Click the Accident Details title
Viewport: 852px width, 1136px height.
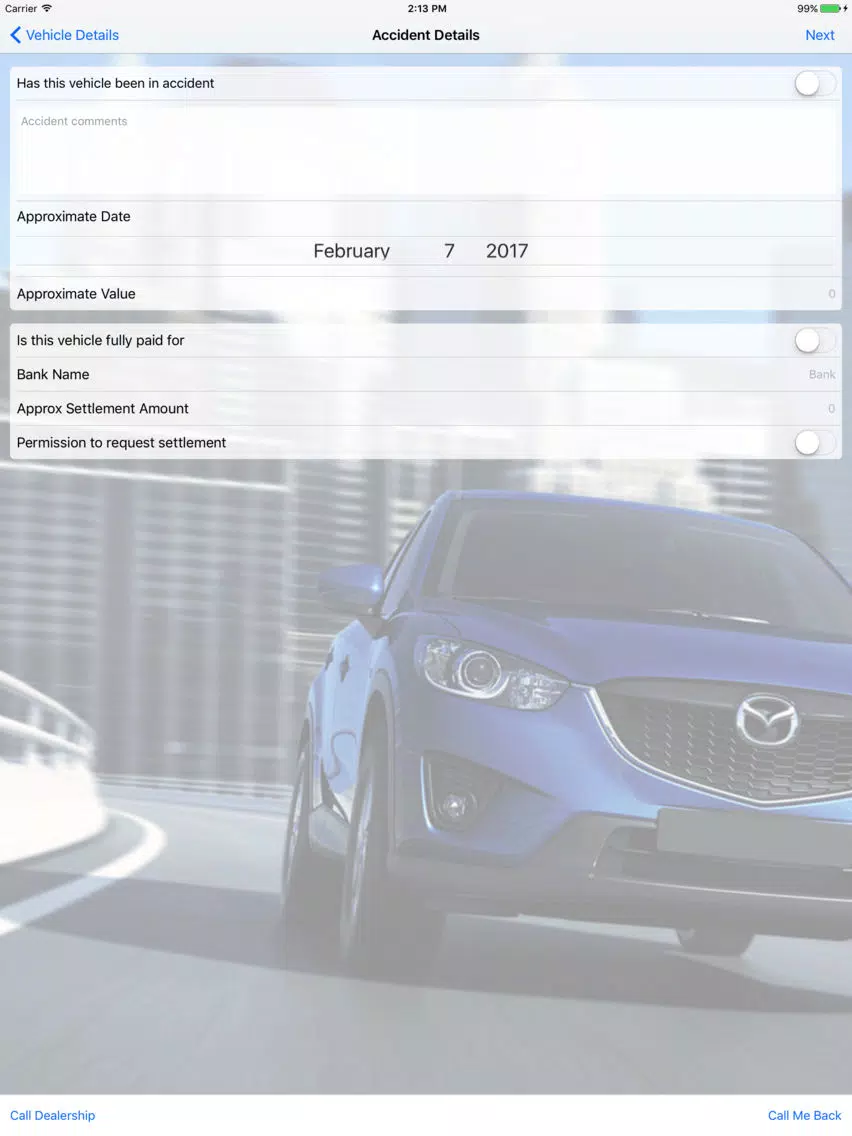coord(426,35)
